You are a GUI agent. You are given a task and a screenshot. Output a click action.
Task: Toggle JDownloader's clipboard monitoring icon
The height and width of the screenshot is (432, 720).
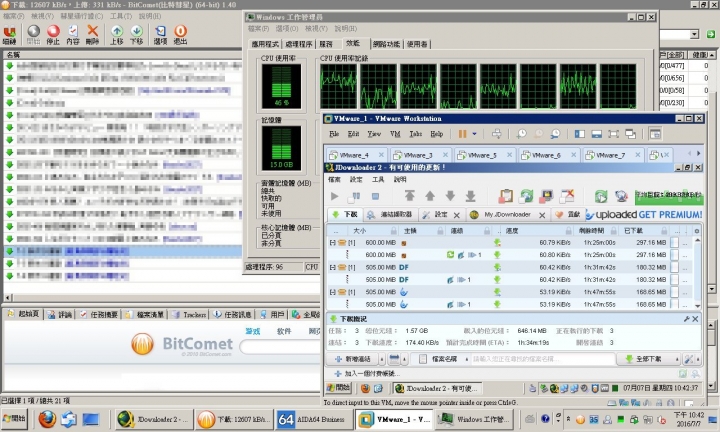click(x=506, y=196)
